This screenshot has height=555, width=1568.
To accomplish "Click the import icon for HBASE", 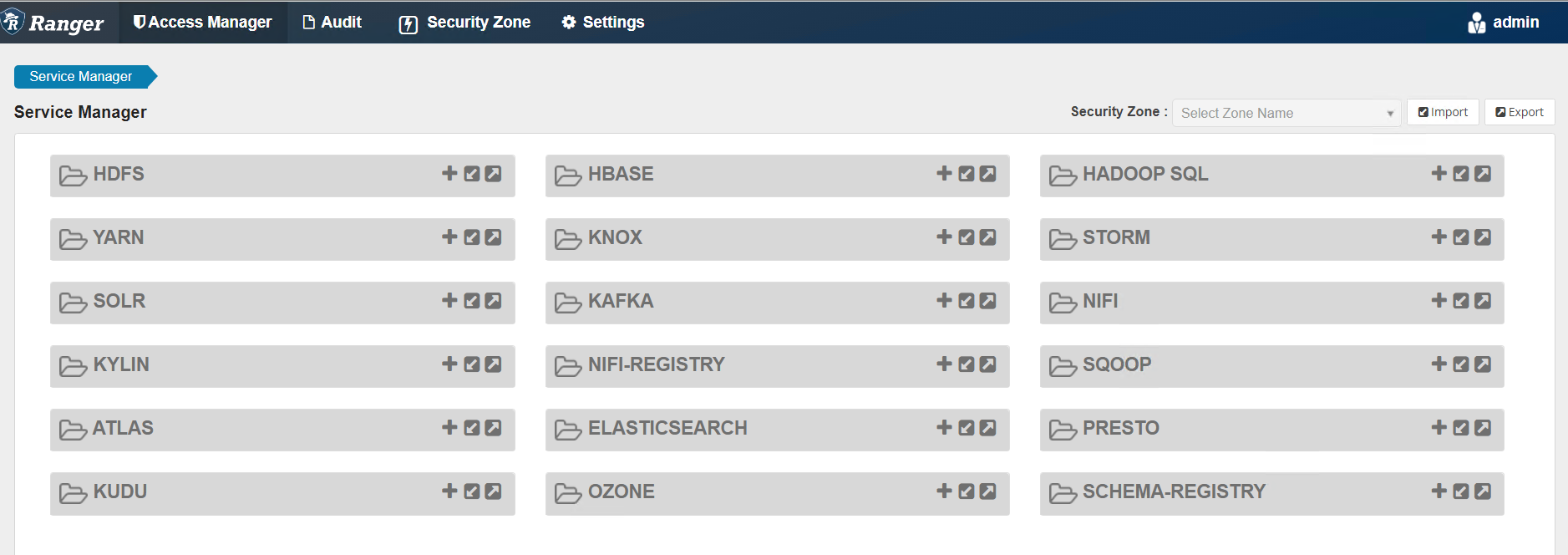I will [x=967, y=173].
